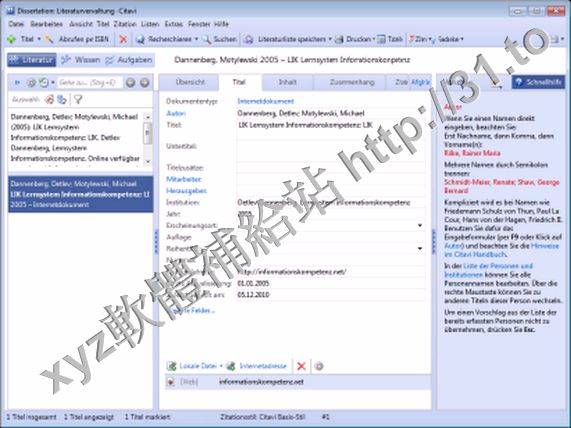571x428 pixels.
Task: Switch to the Aufgaben workspace
Action: [129, 60]
